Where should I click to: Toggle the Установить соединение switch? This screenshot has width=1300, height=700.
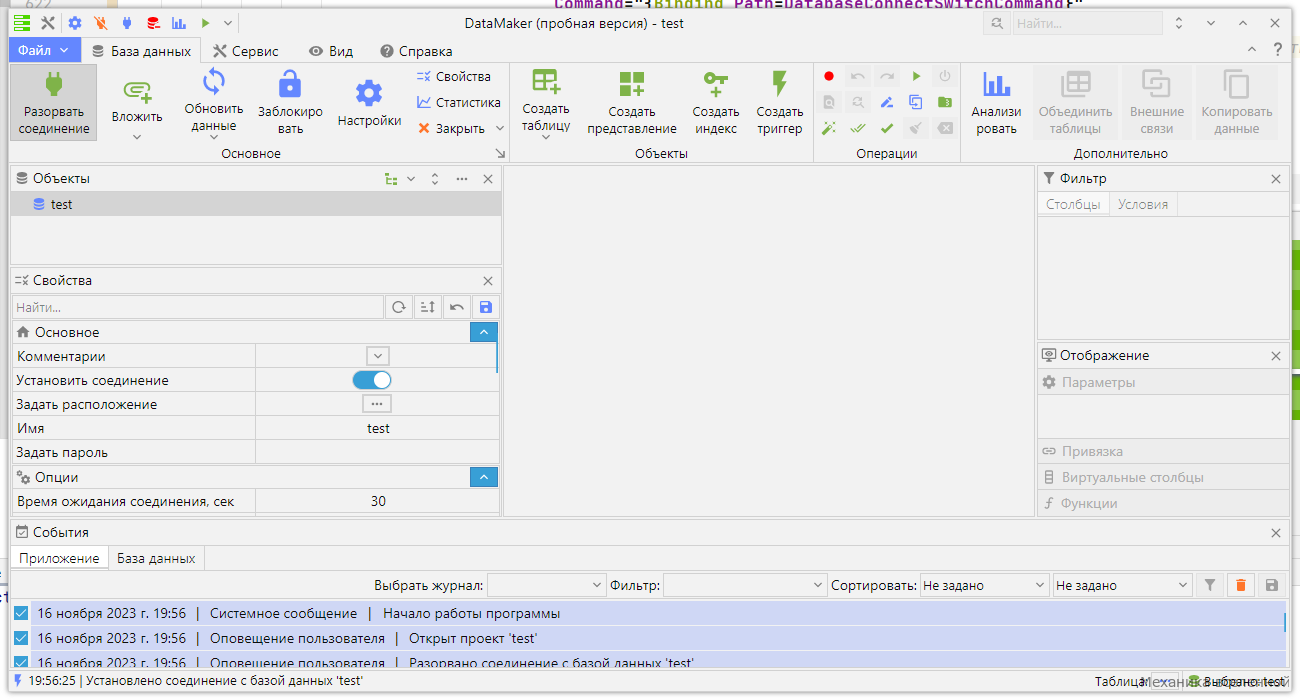coord(372,380)
